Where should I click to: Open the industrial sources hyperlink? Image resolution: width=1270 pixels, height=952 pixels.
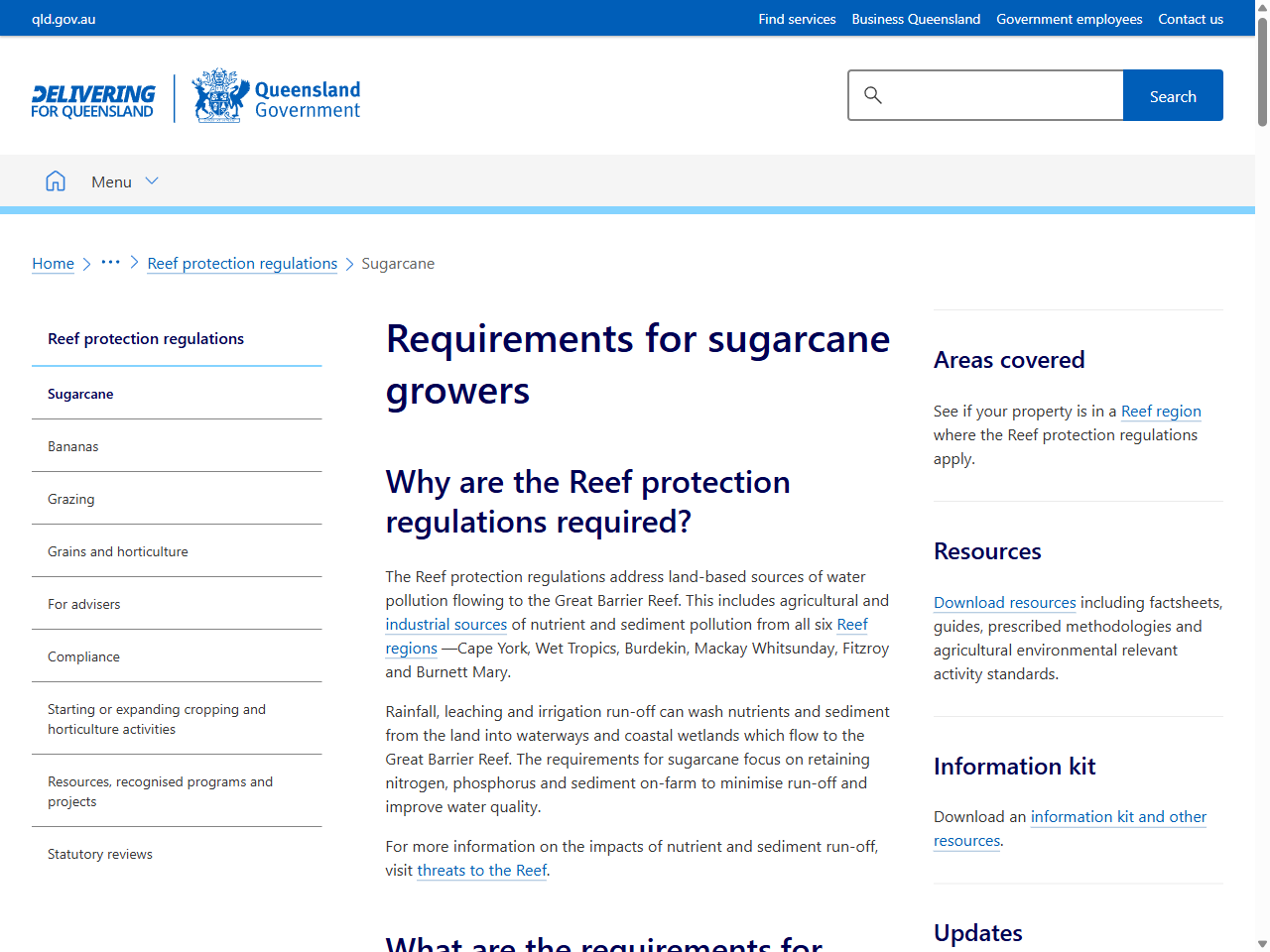point(445,624)
